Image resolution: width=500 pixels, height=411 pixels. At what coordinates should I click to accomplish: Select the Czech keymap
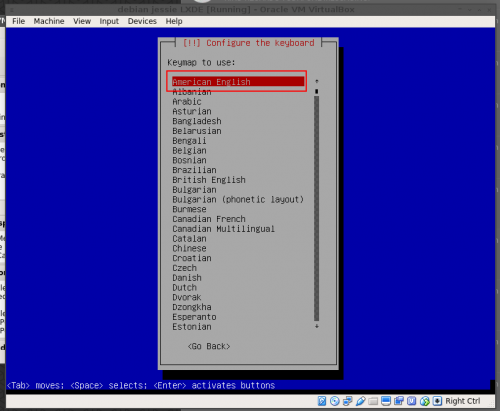pos(184,268)
